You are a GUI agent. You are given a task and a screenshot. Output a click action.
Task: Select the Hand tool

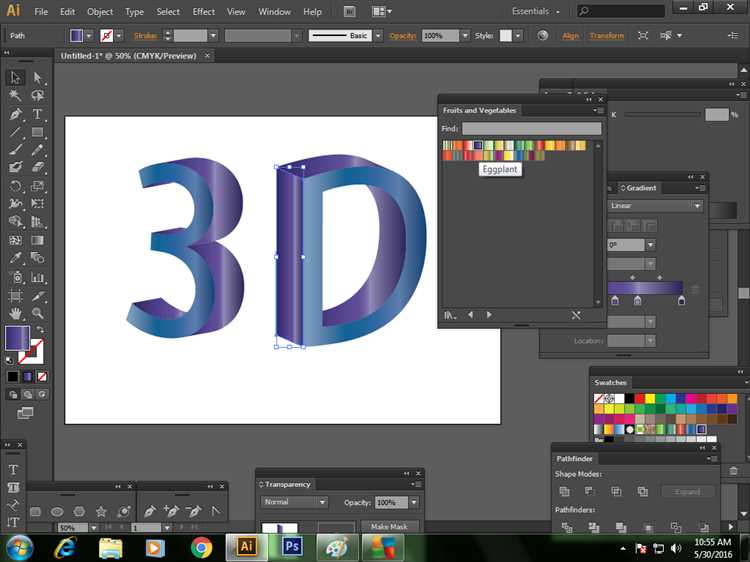(15, 314)
